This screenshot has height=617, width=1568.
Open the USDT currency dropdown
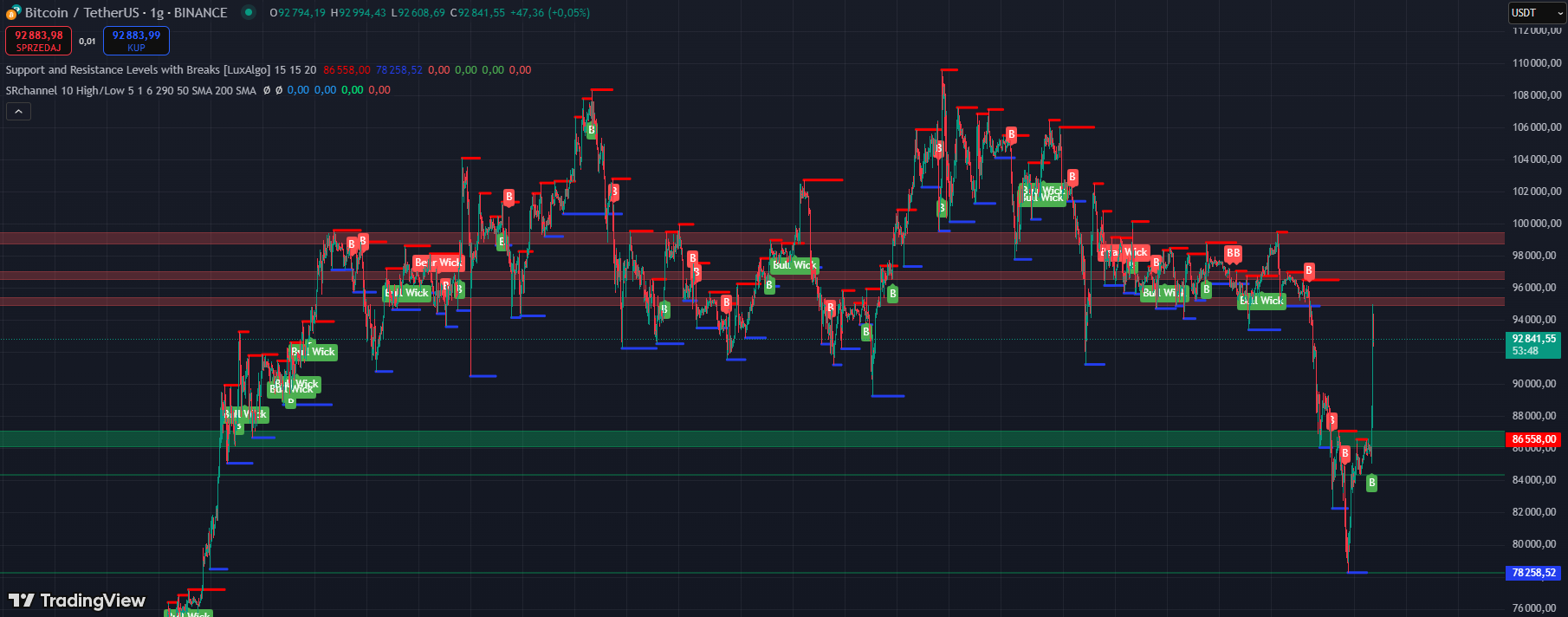pos(1537,13)
